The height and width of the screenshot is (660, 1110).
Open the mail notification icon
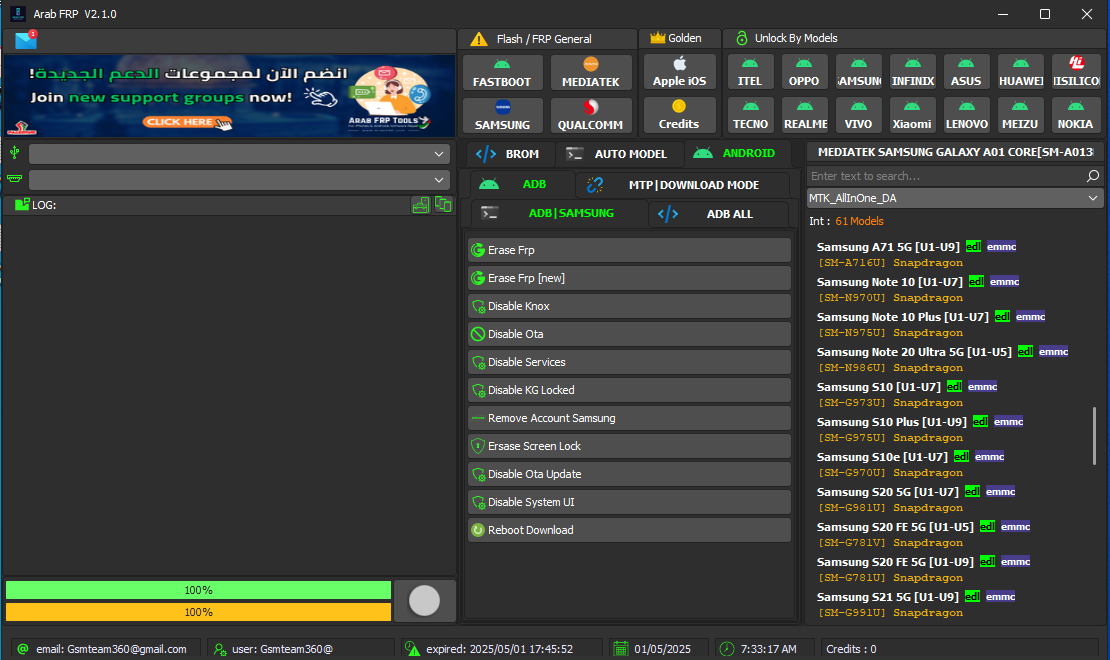(26, 40)
